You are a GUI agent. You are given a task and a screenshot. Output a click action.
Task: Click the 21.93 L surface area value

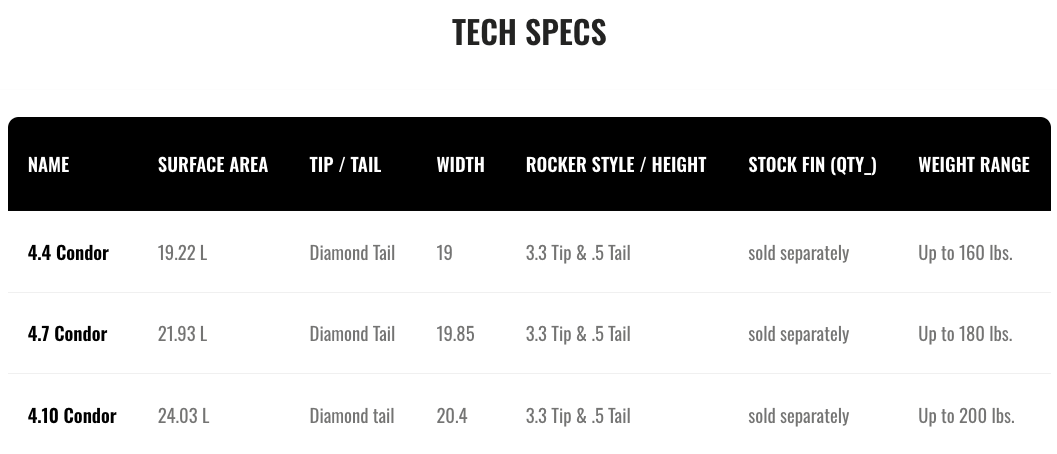(182, 333)
